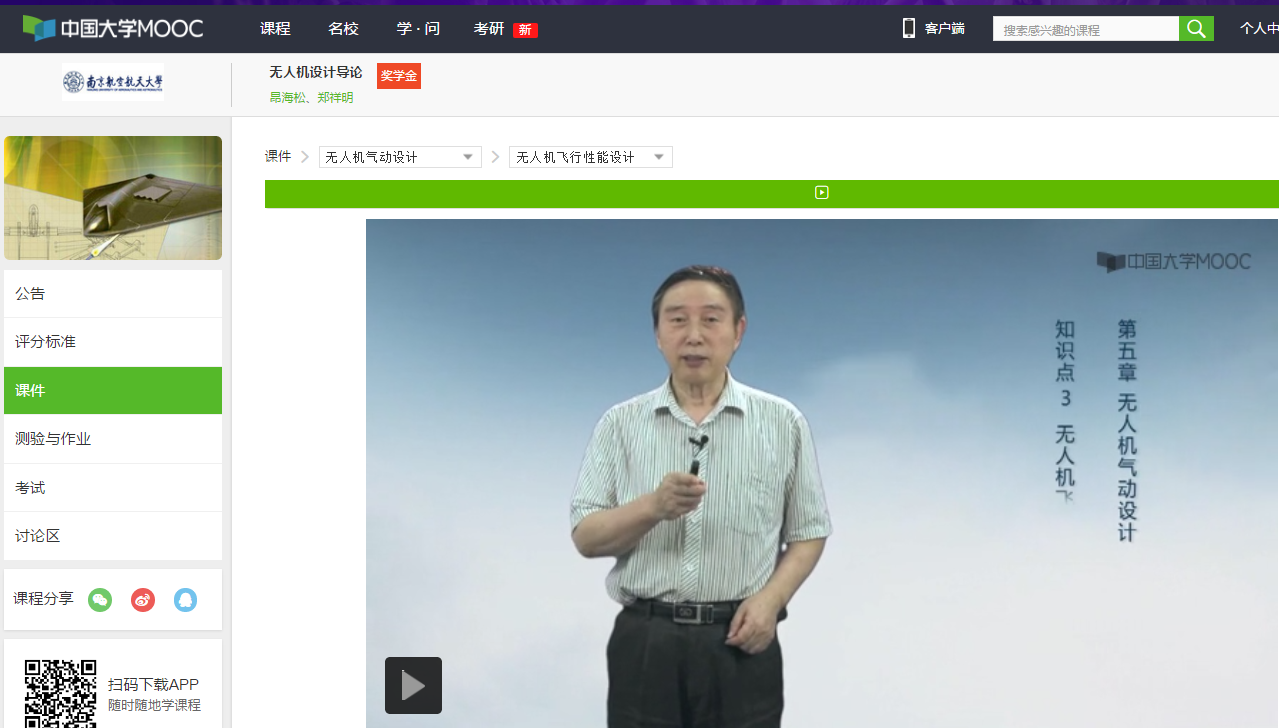This screenshot has width=1279, height=728.
Task: Open the 名校 navigation menu
Action: click(343, 29)
